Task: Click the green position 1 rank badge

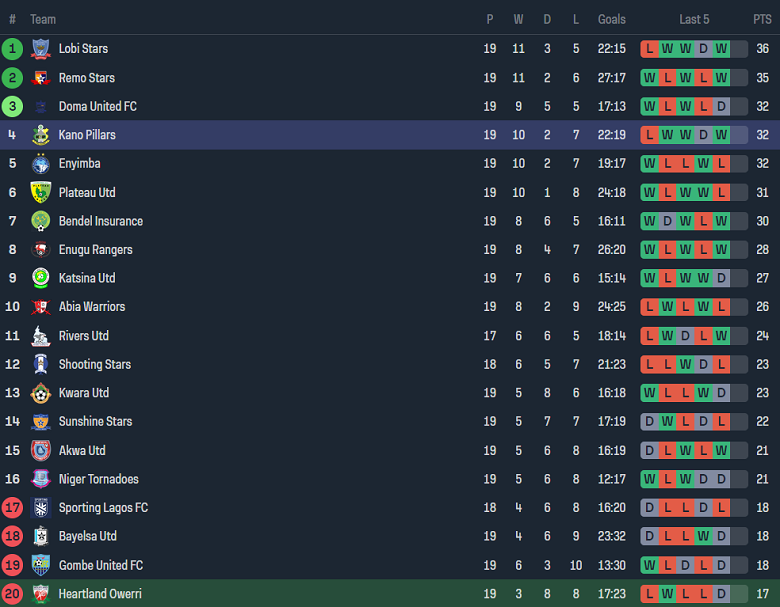Action: [12, 49]
